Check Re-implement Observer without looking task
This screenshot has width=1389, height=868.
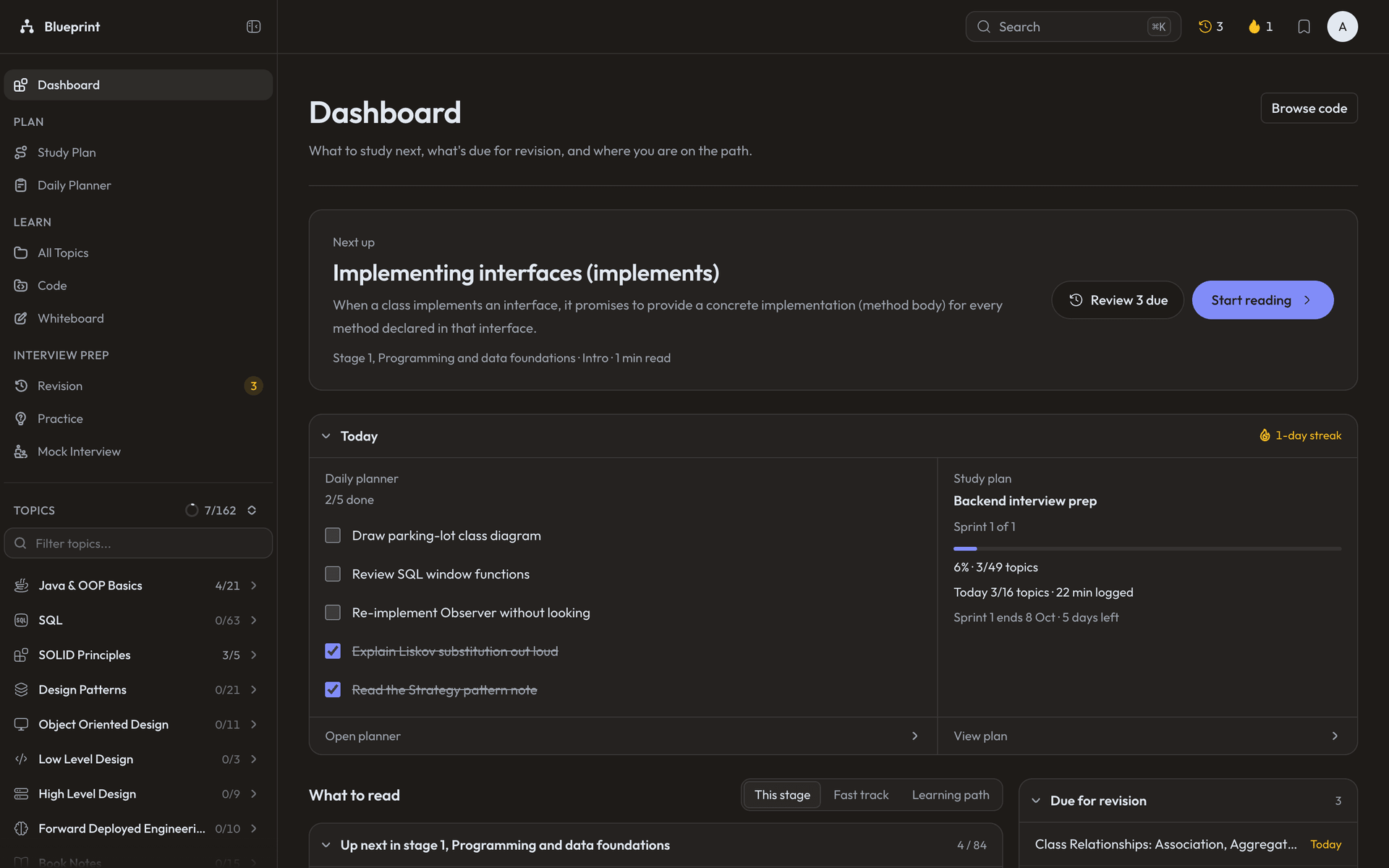tap(333, 613)
